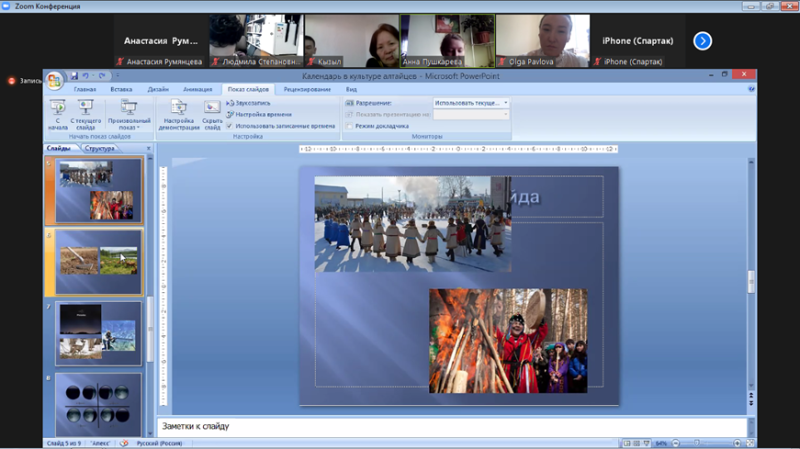
Task: Undo the last action in quick access toolbar
Action: point(86,76)
